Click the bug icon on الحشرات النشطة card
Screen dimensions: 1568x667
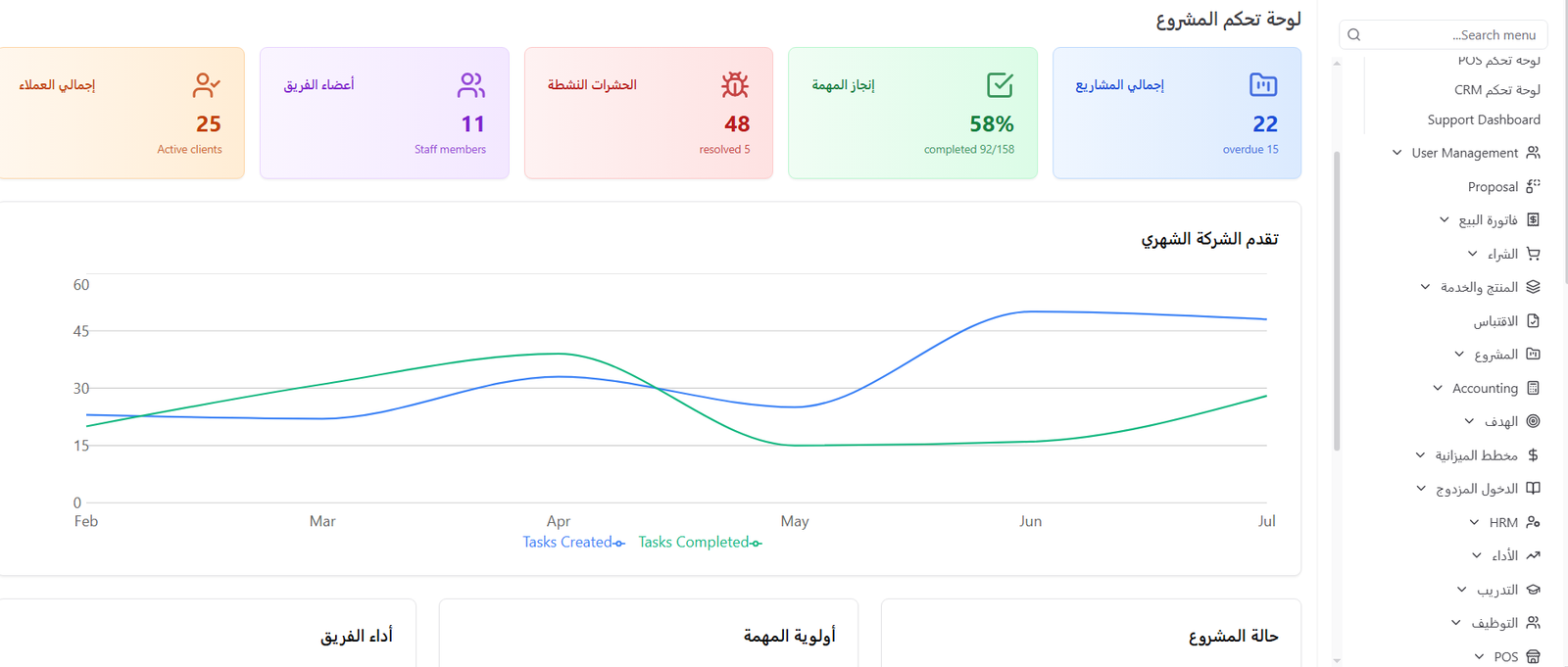[735, 85]
